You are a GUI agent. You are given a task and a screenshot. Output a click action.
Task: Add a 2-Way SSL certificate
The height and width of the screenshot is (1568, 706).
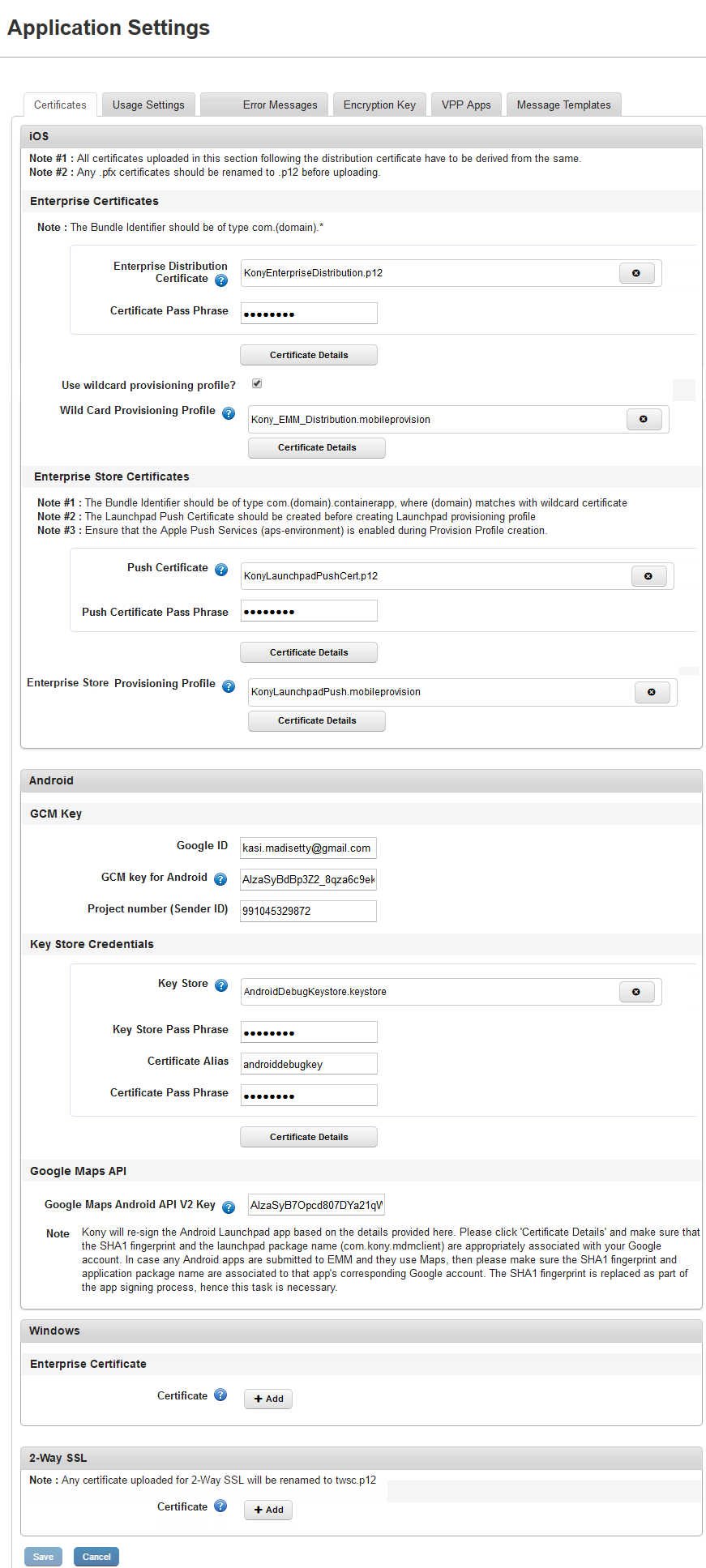click(x=268, y=1510)
